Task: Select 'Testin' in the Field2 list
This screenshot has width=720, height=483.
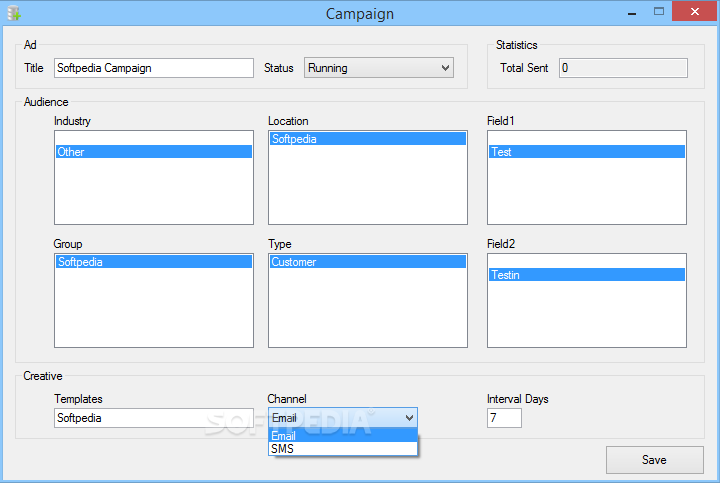Action: point(587,275)
